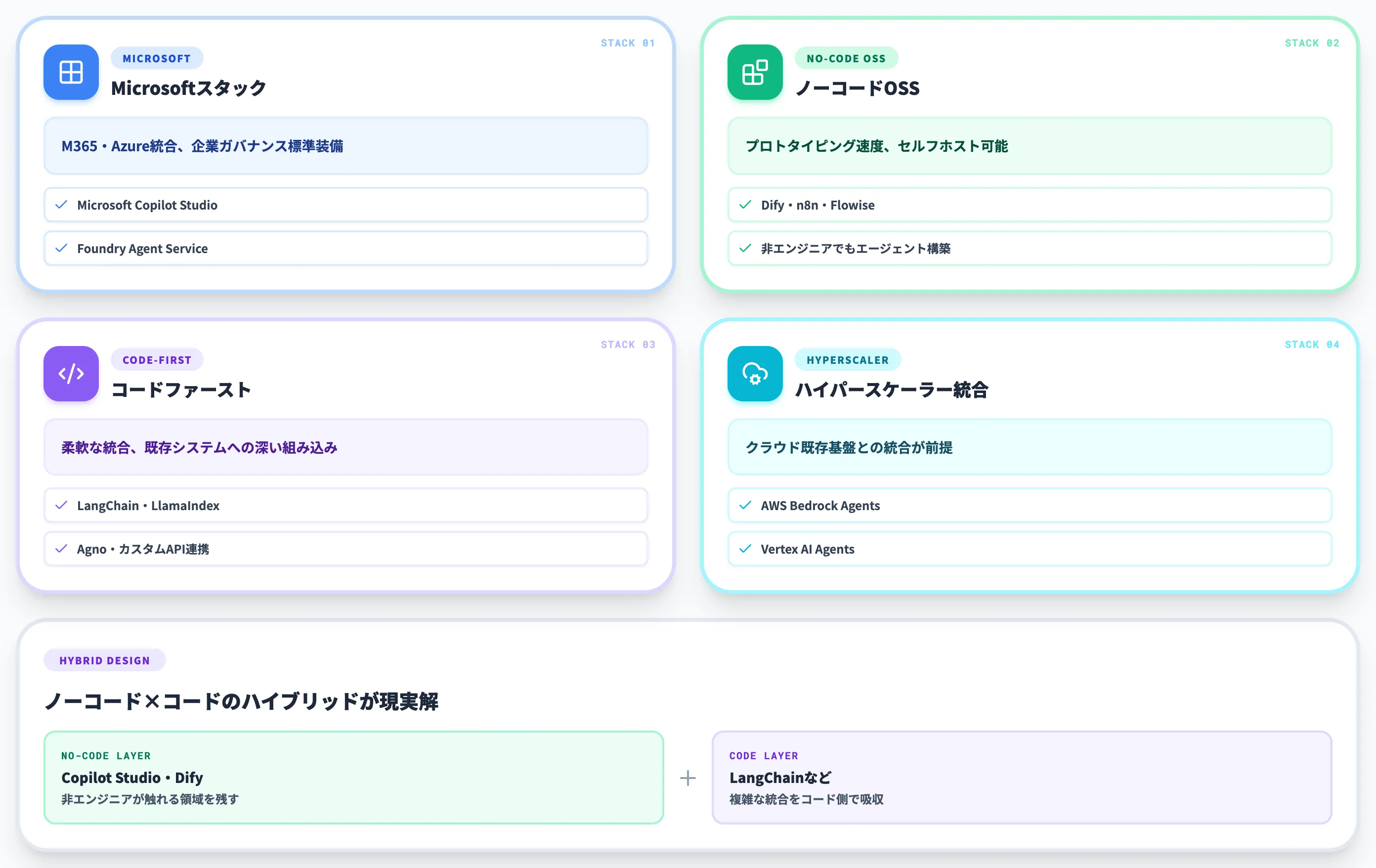
Task: Click the Microsoftスタック heading
Action: click(189, 88)
